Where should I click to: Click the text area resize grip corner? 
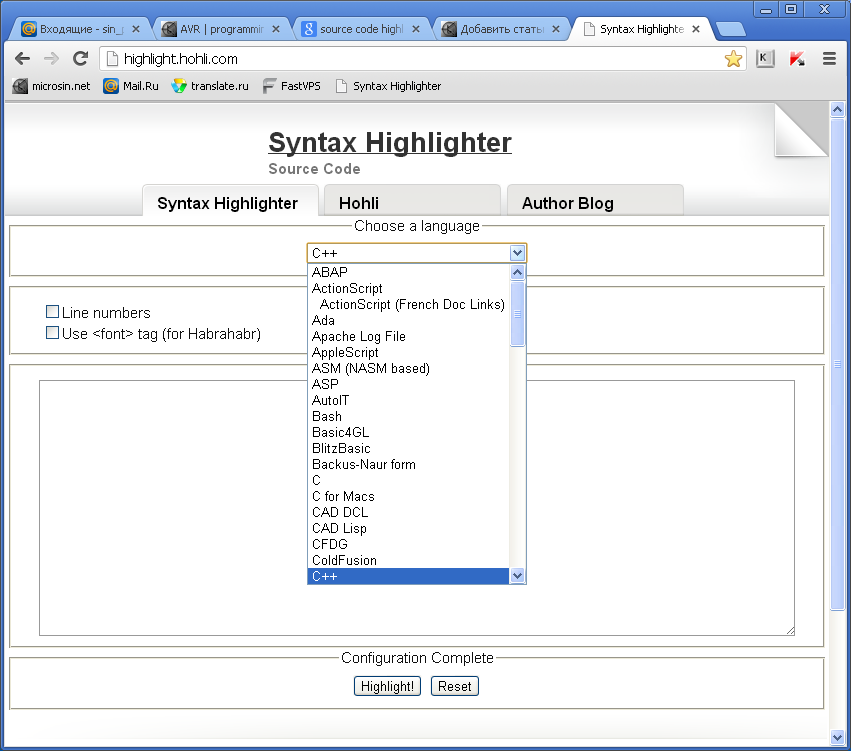coord(790,631)
